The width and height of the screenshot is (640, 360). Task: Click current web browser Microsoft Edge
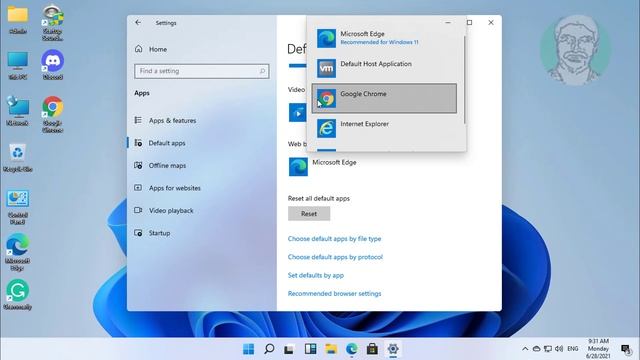322,167
